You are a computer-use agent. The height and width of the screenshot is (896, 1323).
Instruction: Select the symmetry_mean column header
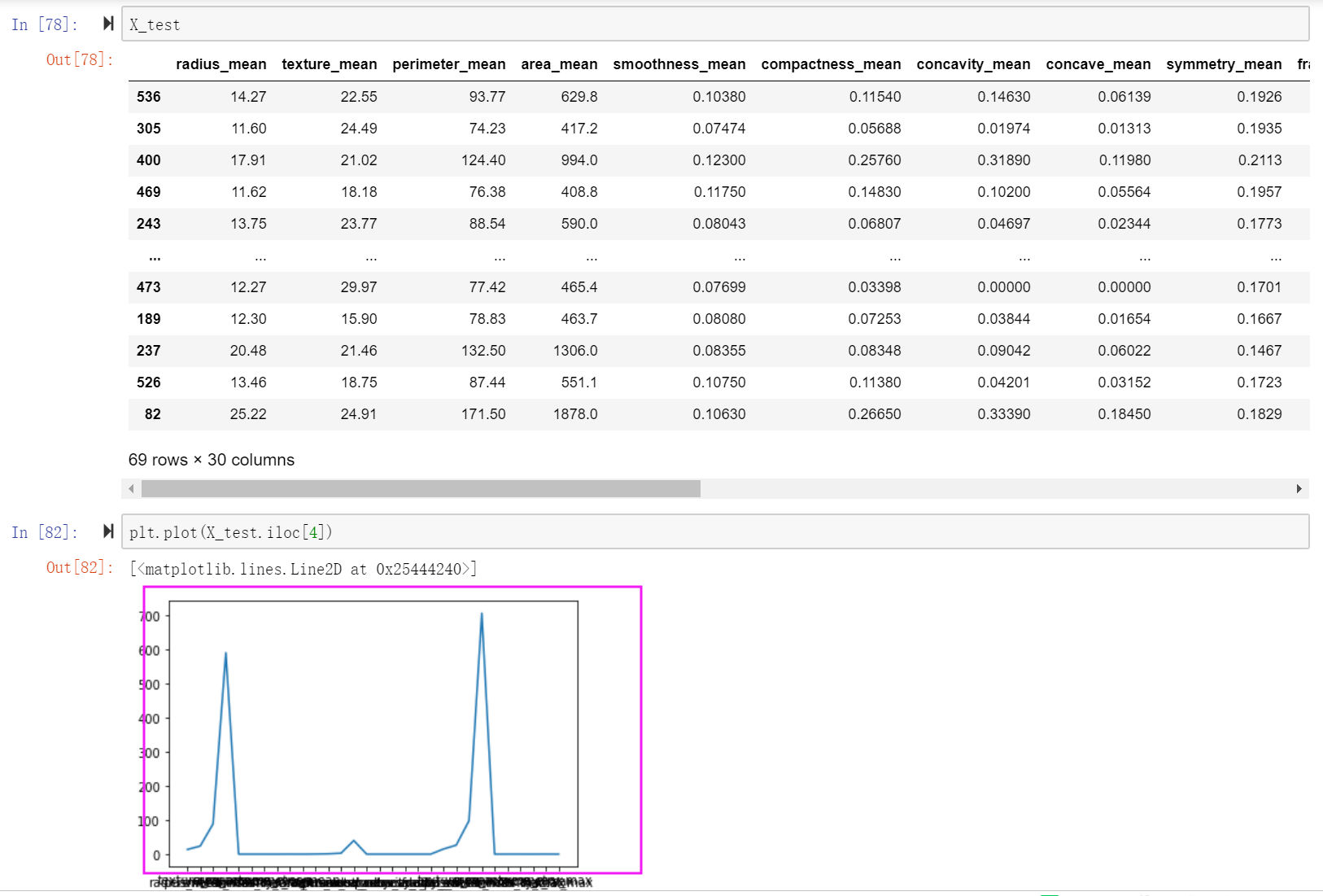1224,64
